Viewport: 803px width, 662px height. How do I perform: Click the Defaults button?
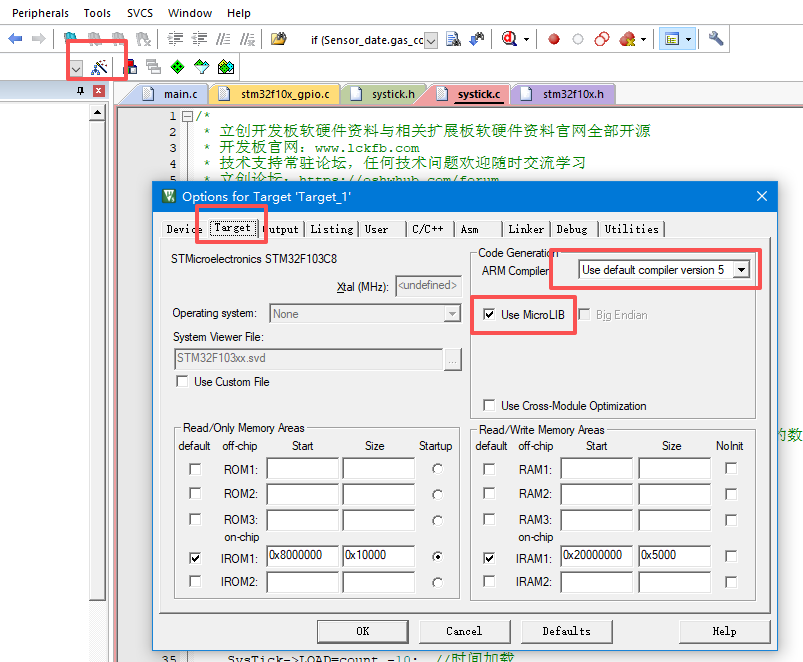point(566,631)
